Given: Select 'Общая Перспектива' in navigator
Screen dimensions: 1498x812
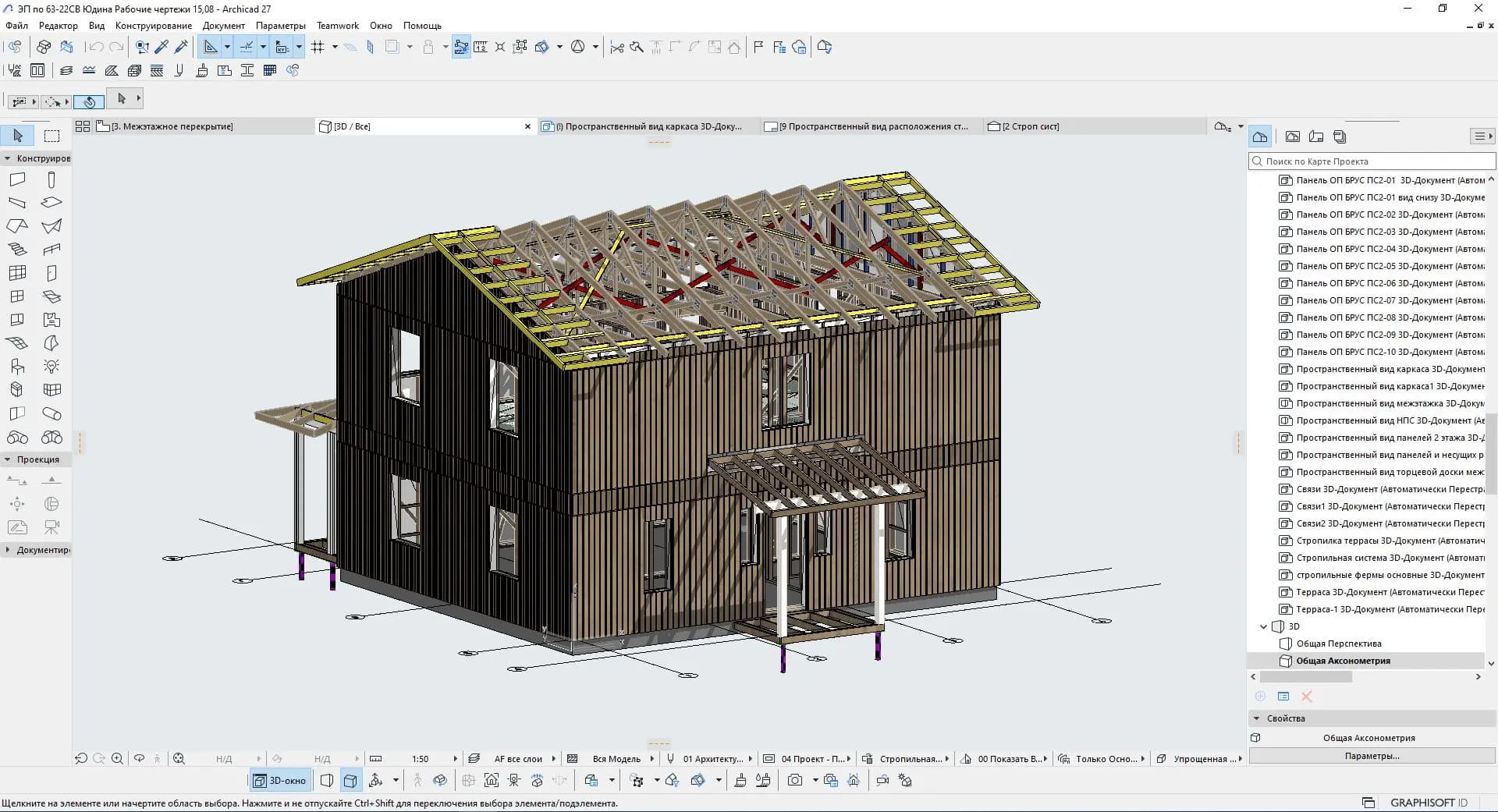Looking at the screenshot, I should [1339, 644].
